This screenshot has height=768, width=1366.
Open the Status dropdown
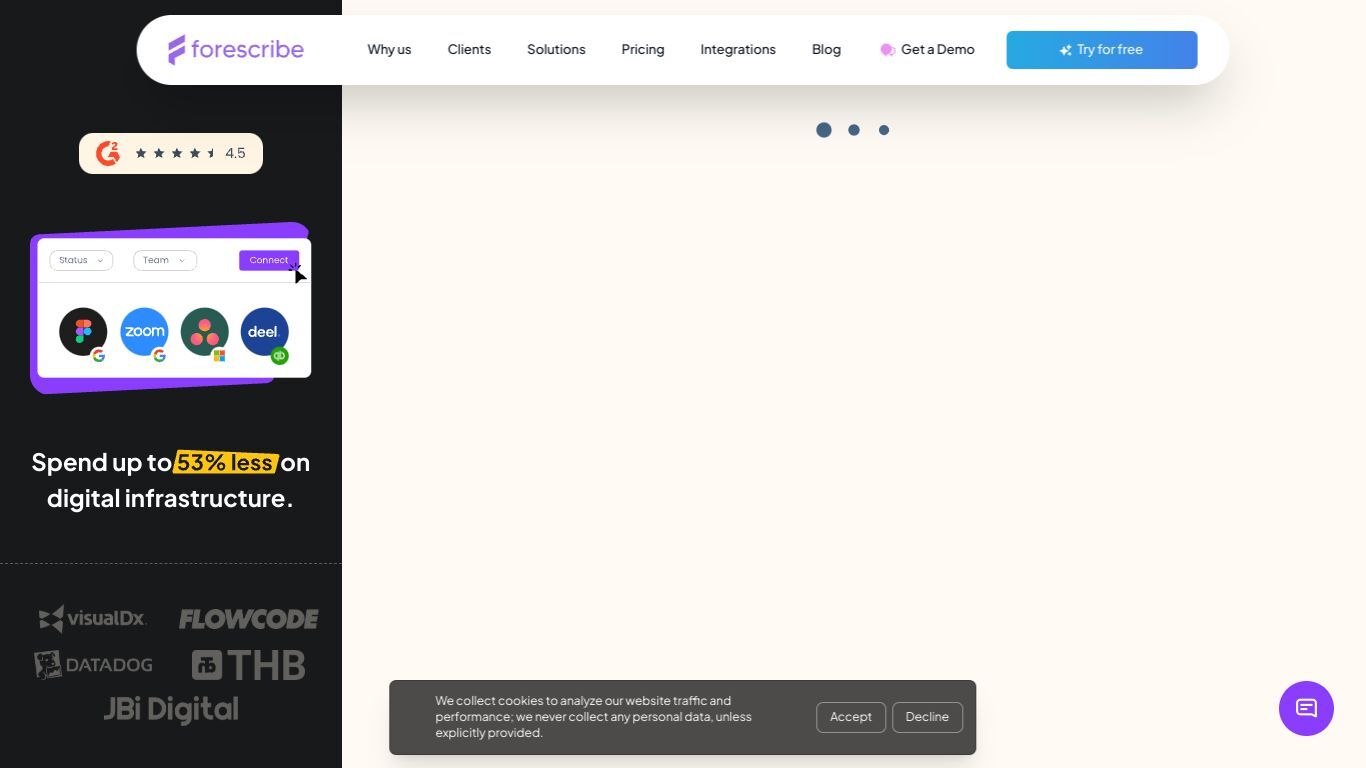click(x=81, y=260)
